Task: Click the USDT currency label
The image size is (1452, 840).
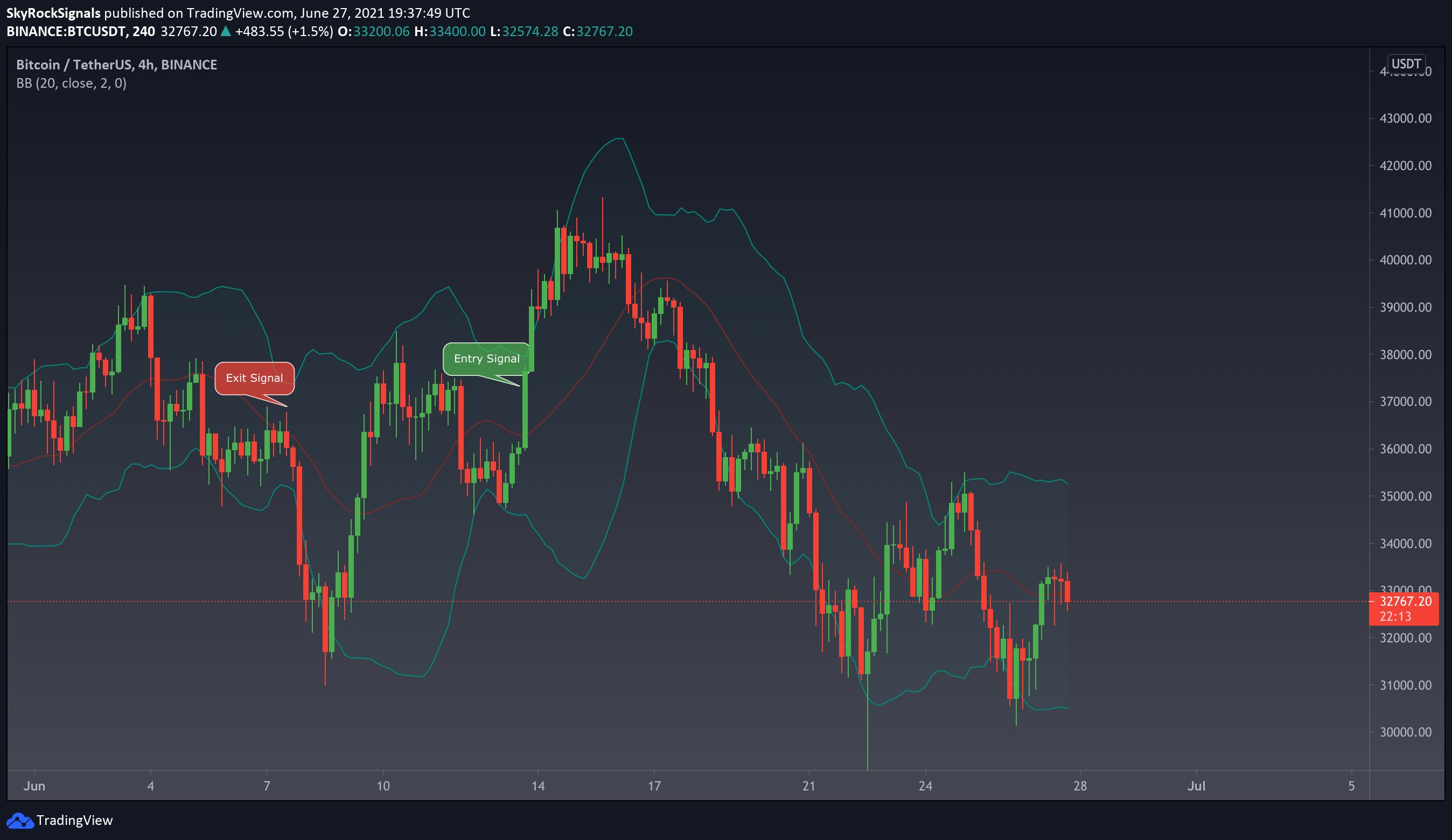Action: (x=1406, y=64)
